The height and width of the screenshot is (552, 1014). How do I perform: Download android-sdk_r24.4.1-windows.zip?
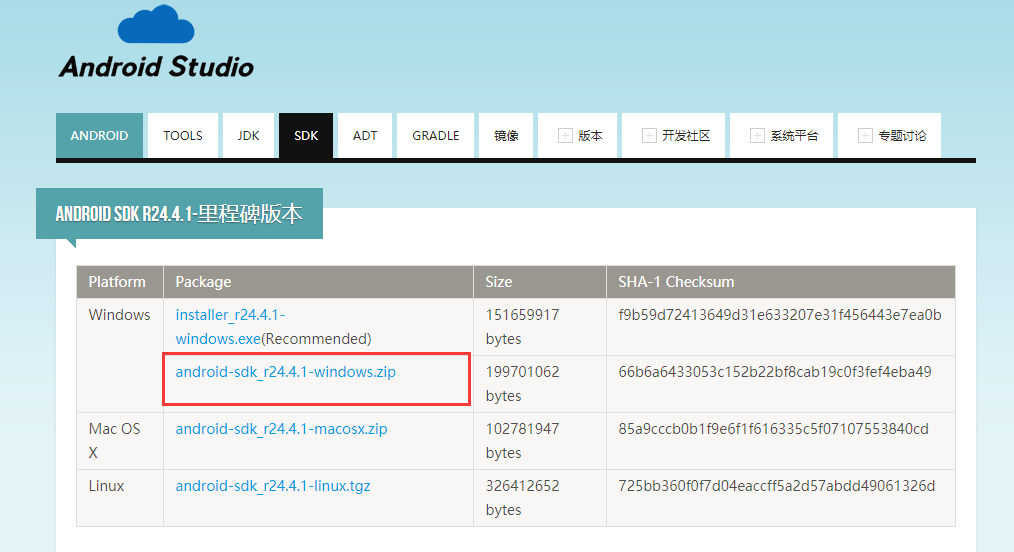tap(285, 372)
